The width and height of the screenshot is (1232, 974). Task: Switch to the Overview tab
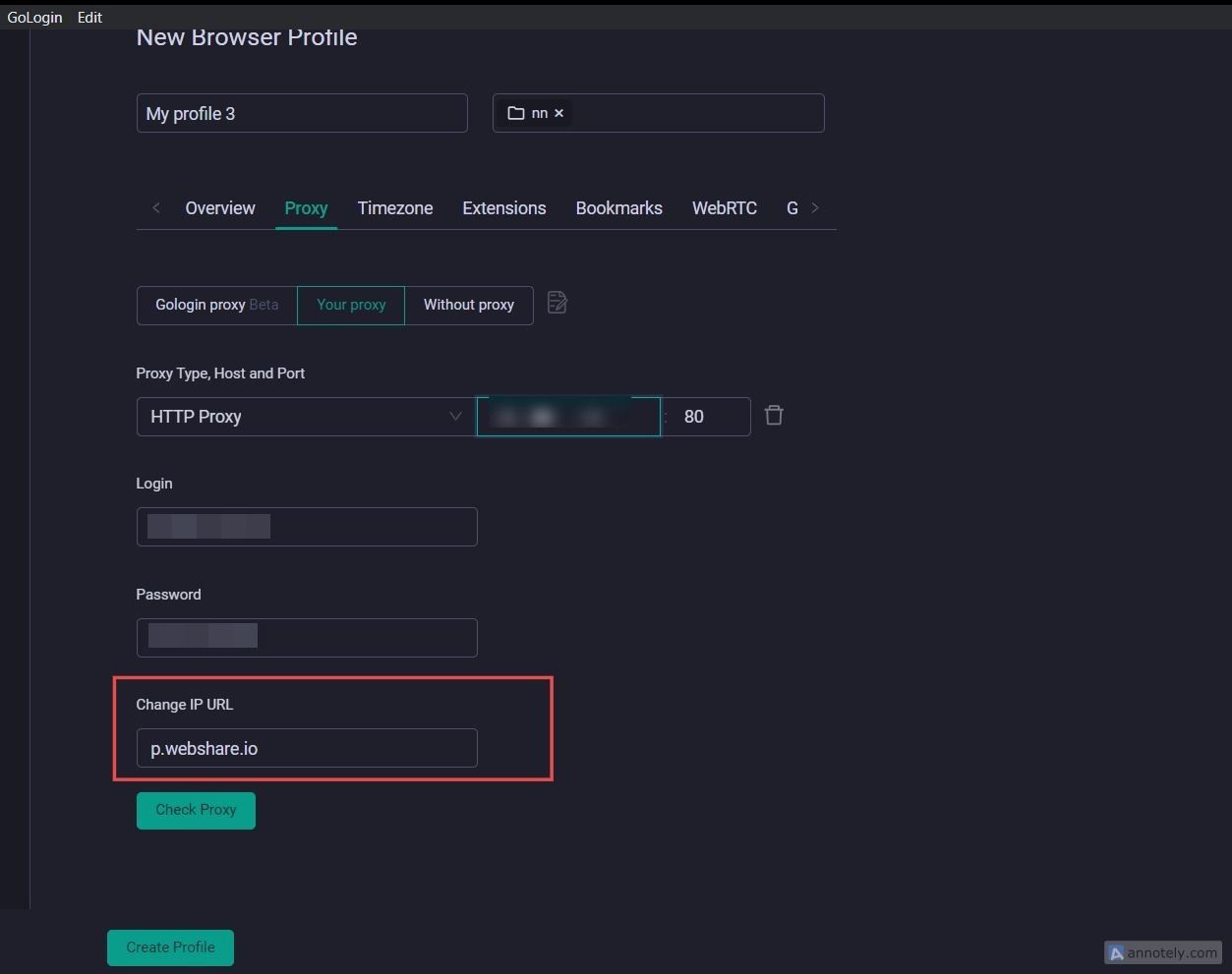[x=220, y=208]
